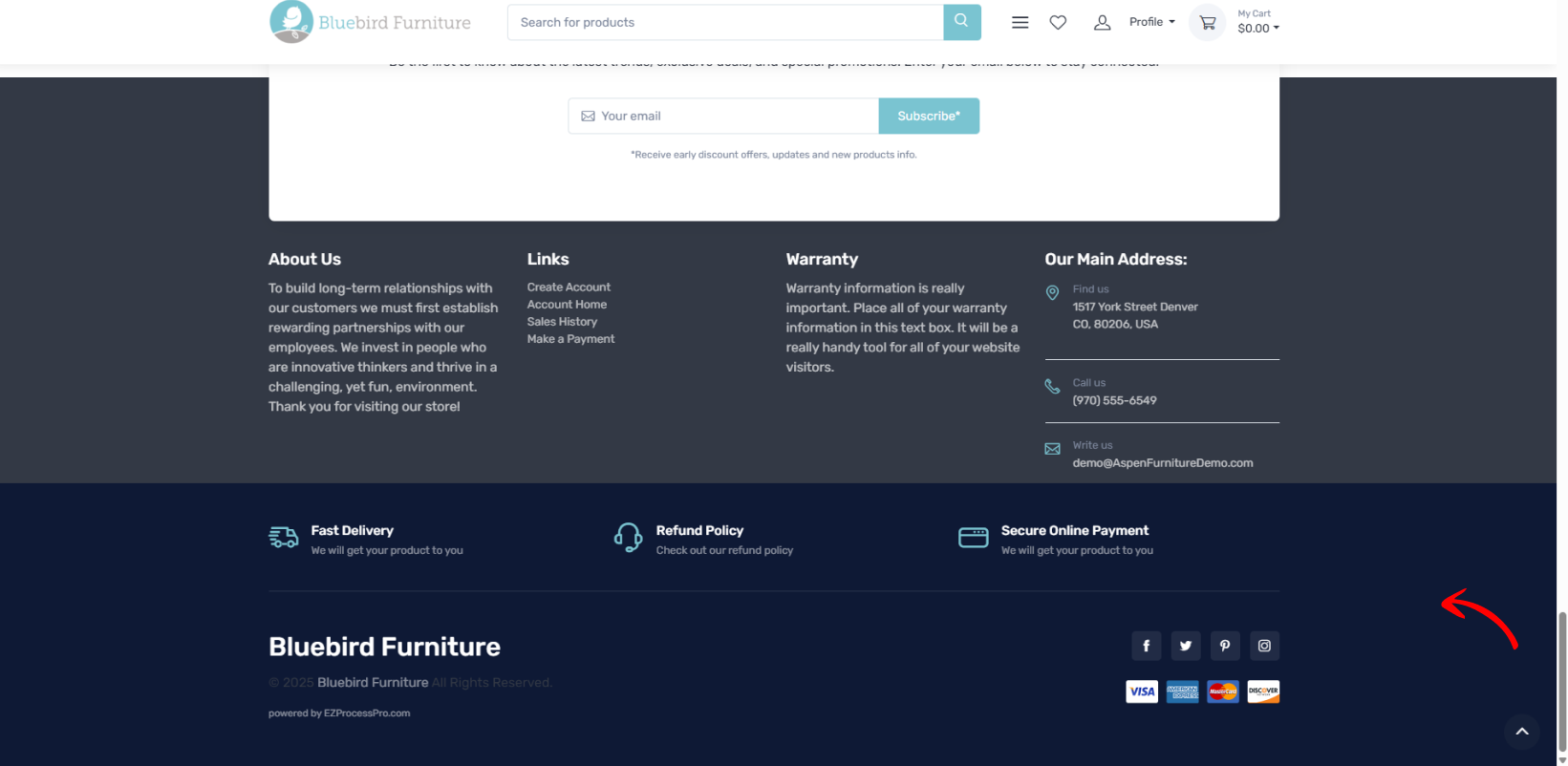
Task: Click the Bluebird Furniture bird logo
Action: [291, 22]
